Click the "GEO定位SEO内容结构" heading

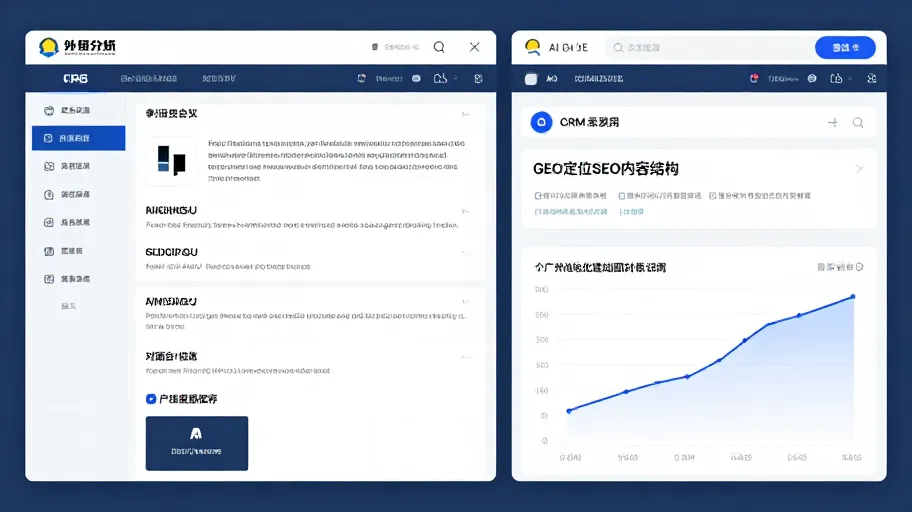tap(605, 169)
